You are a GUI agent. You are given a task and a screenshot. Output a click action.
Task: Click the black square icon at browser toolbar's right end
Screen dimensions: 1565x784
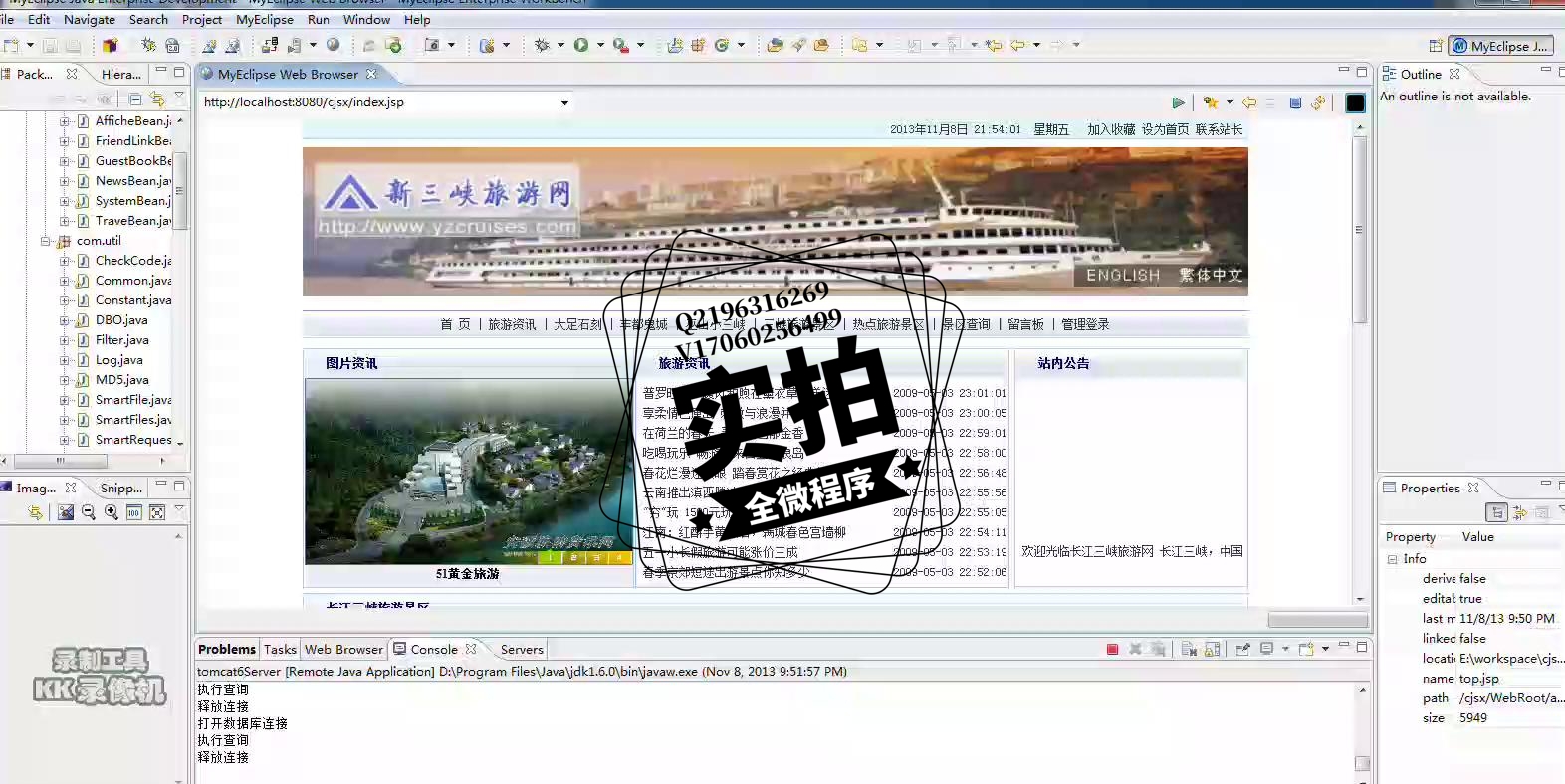point(1355,102)
